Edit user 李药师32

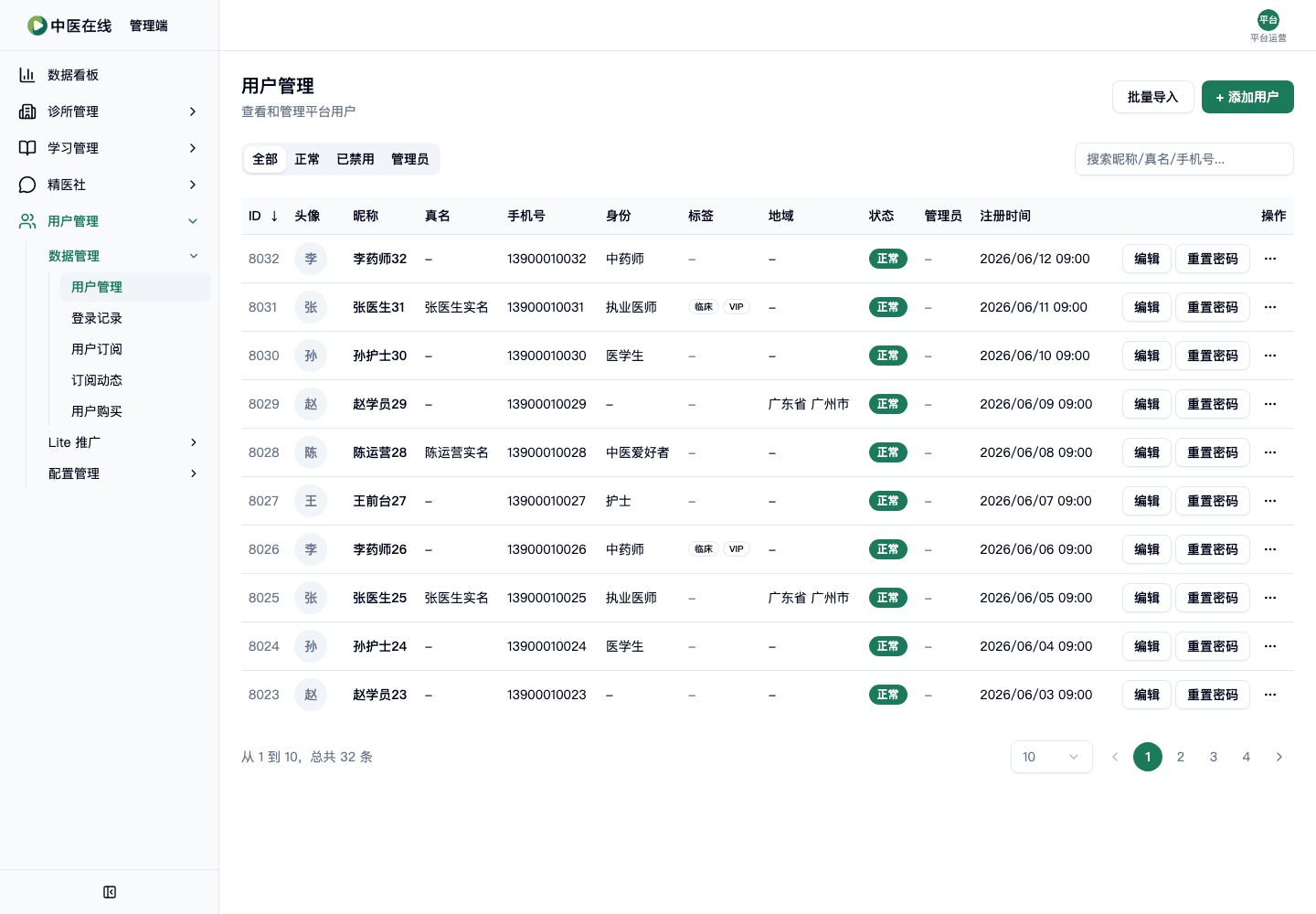[x=1147, y=259]
